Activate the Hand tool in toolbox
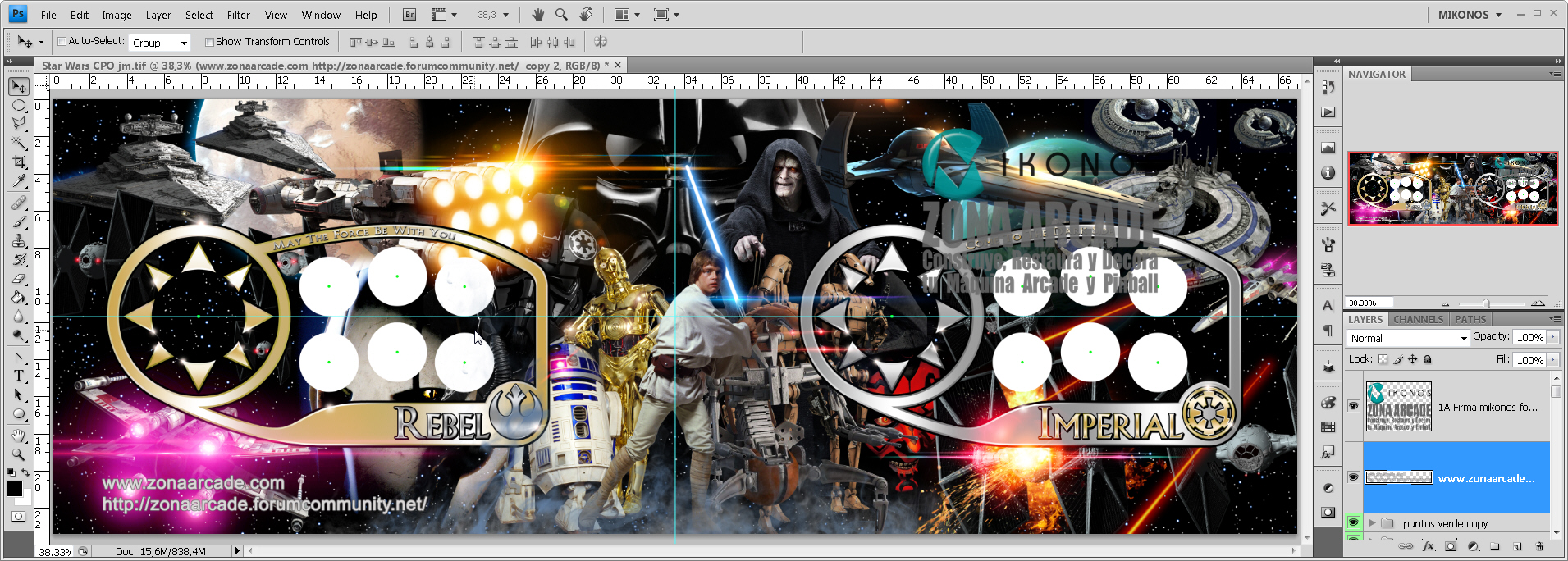Screen dimensions: 1568x561 tap(19, 436)
